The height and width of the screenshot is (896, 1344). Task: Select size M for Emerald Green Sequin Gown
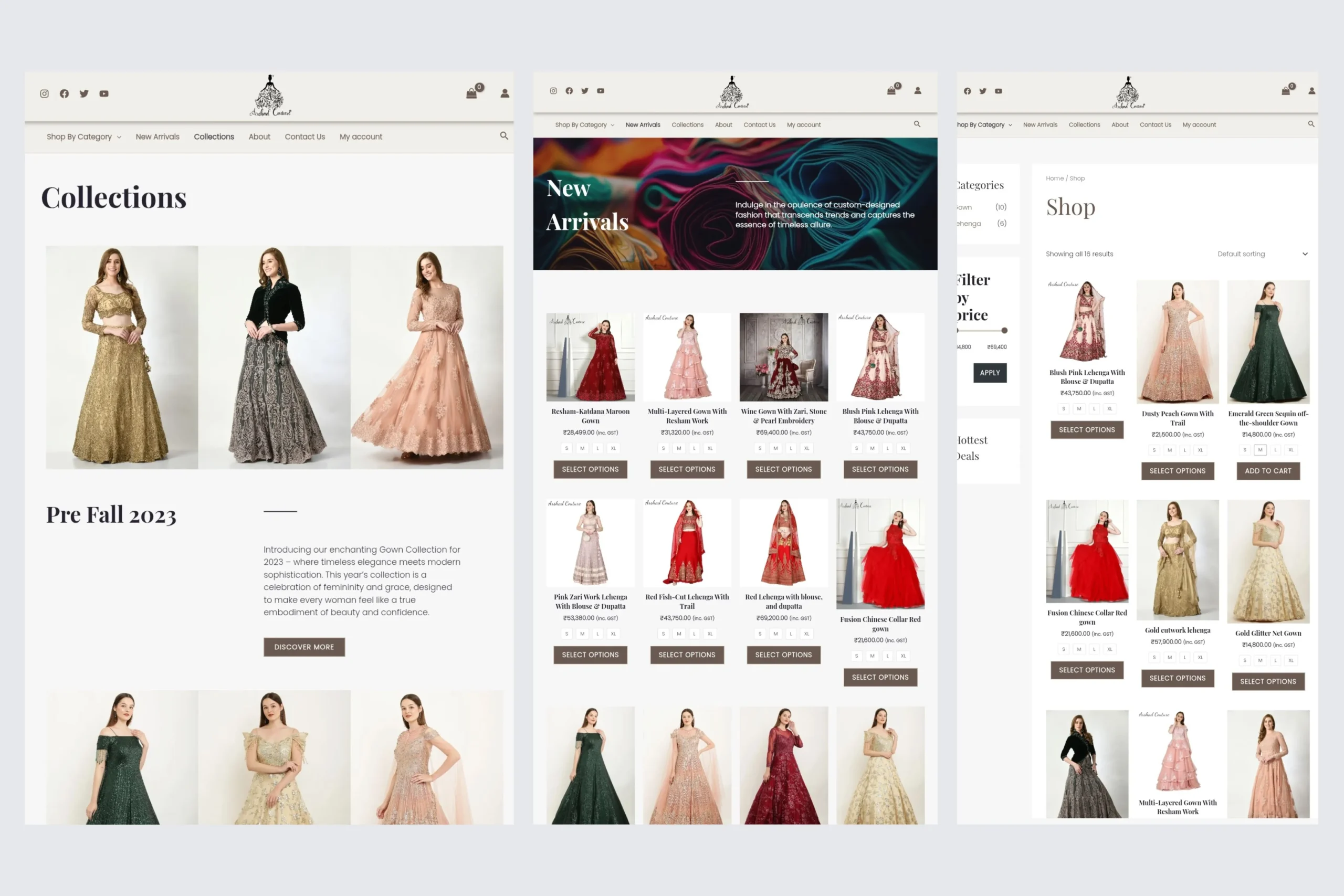point(1259,450)
